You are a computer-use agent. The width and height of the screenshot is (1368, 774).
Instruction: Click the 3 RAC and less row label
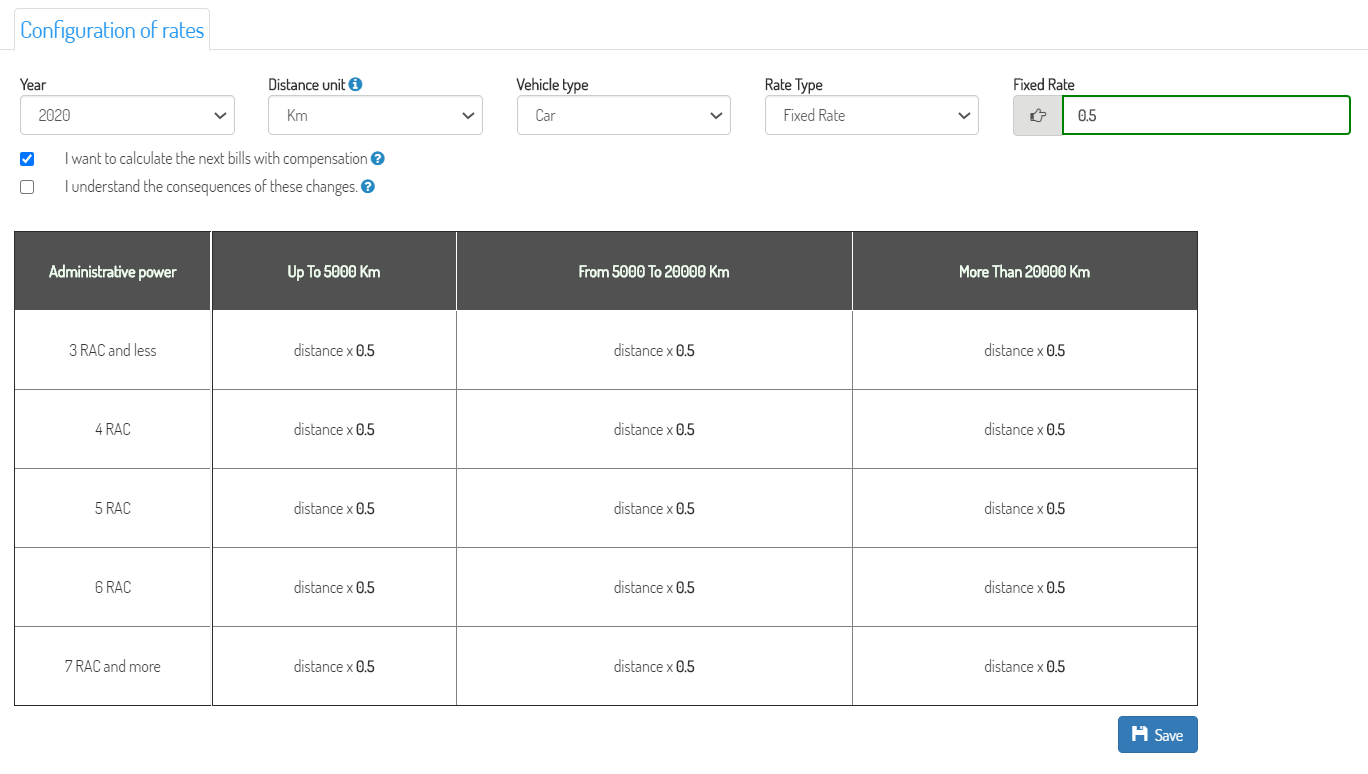tap(113, 350)
